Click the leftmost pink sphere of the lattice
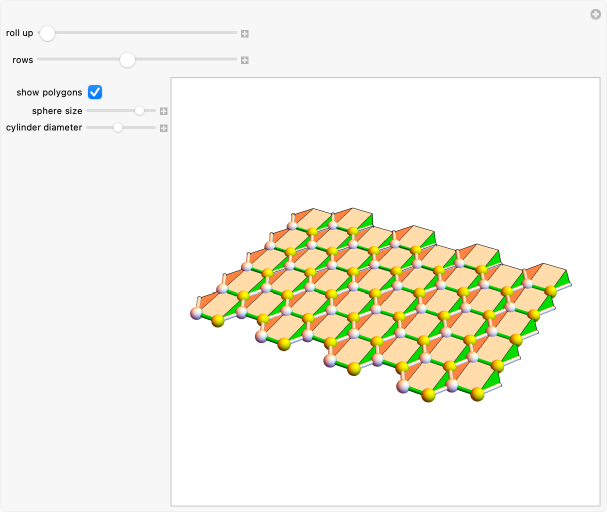607x513 pixels. coord(197,314)
